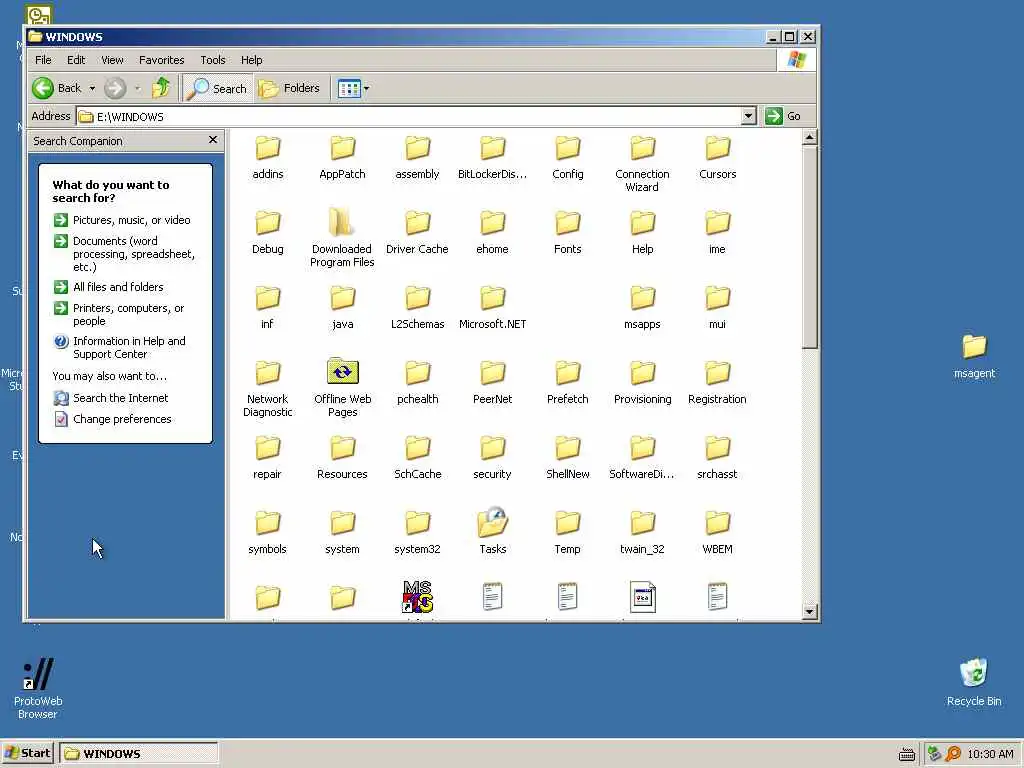Image resolution: width=1024 pixels, height=768 pixels.
Task: Show the Folders tree pane
Action: [x=289, y=88]
